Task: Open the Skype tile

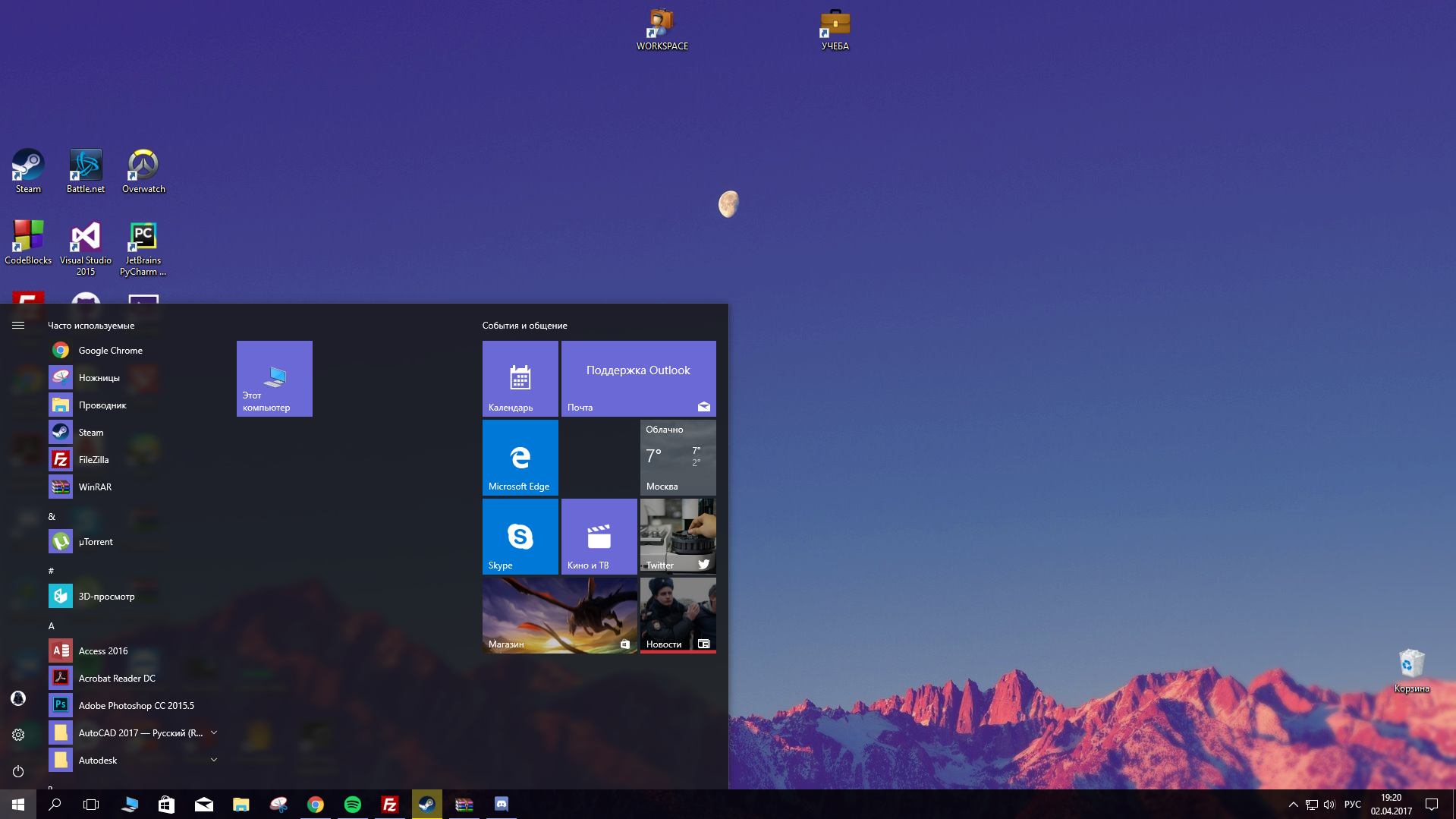Action: 520,537
